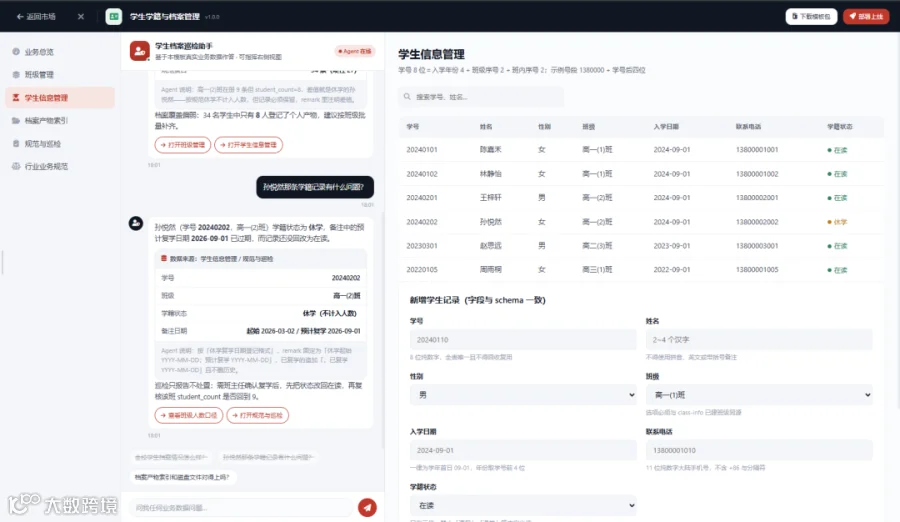Click the chat question input box
The width and height of the screenshot is (900, 522).
(x=241, y=508)
